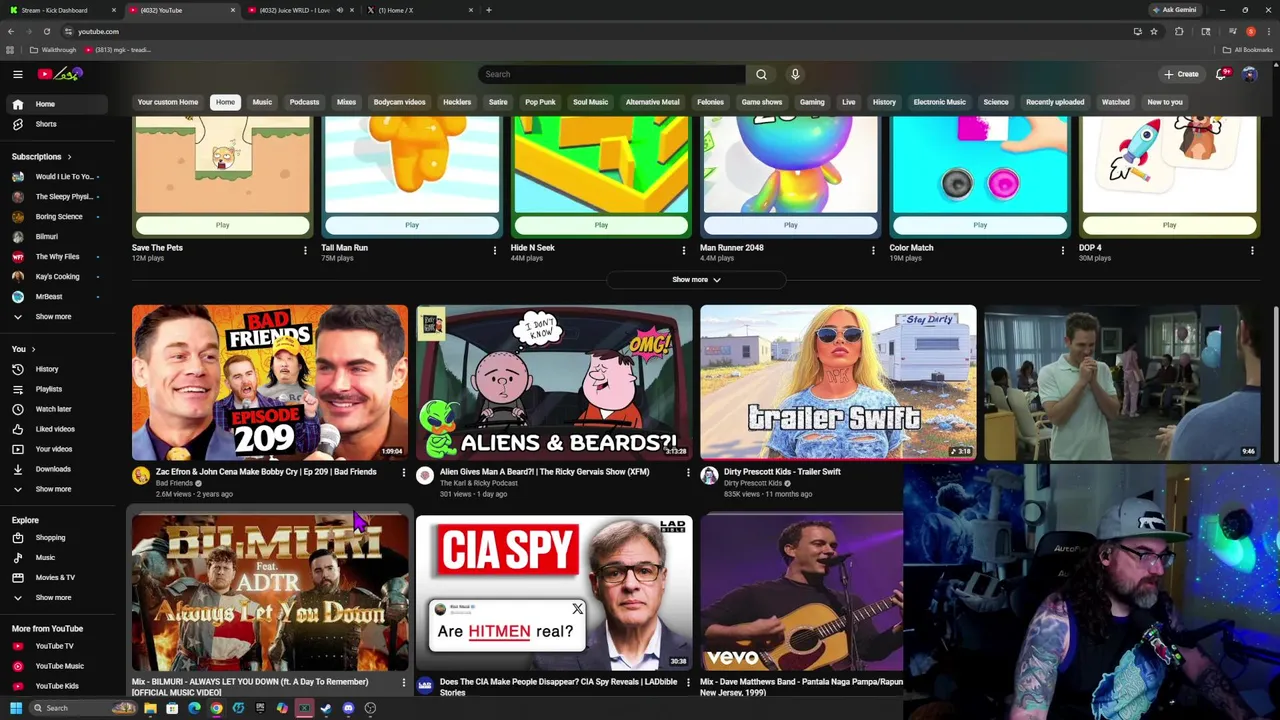
Task: Select the Podcasts filter chip
Action: [304, 102]
